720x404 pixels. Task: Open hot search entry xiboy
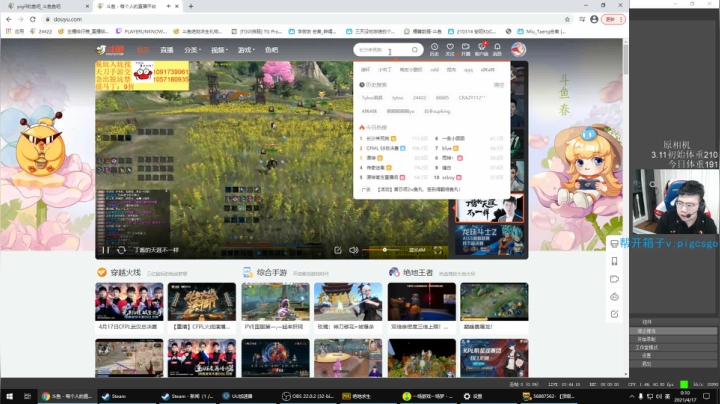[449, 177]
